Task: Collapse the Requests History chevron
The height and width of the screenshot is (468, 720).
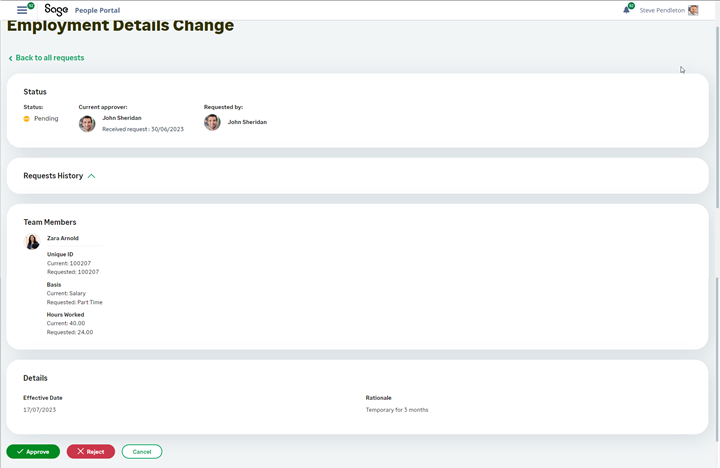Action: 91,176
